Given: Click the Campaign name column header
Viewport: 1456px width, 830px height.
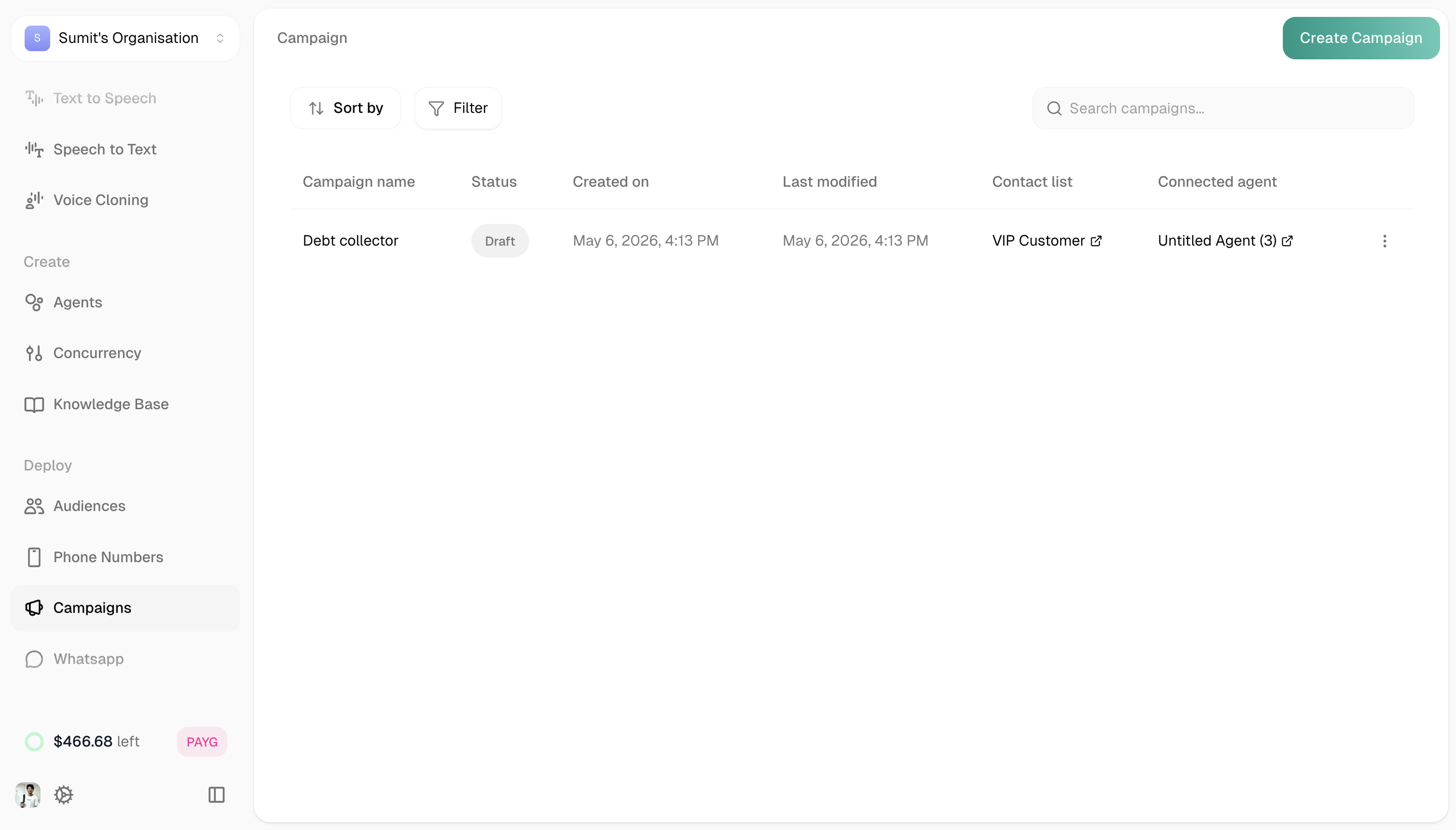Looking at the screenshot, I should 358,182.
